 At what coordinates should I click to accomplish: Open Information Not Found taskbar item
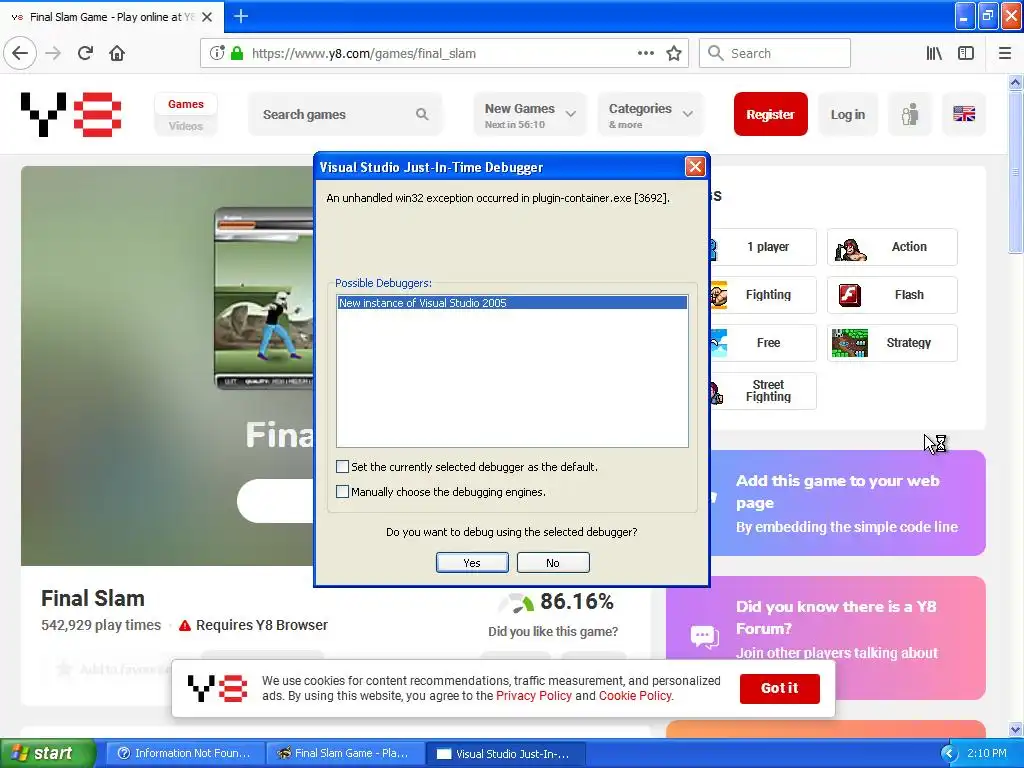[x=185, y=754]
